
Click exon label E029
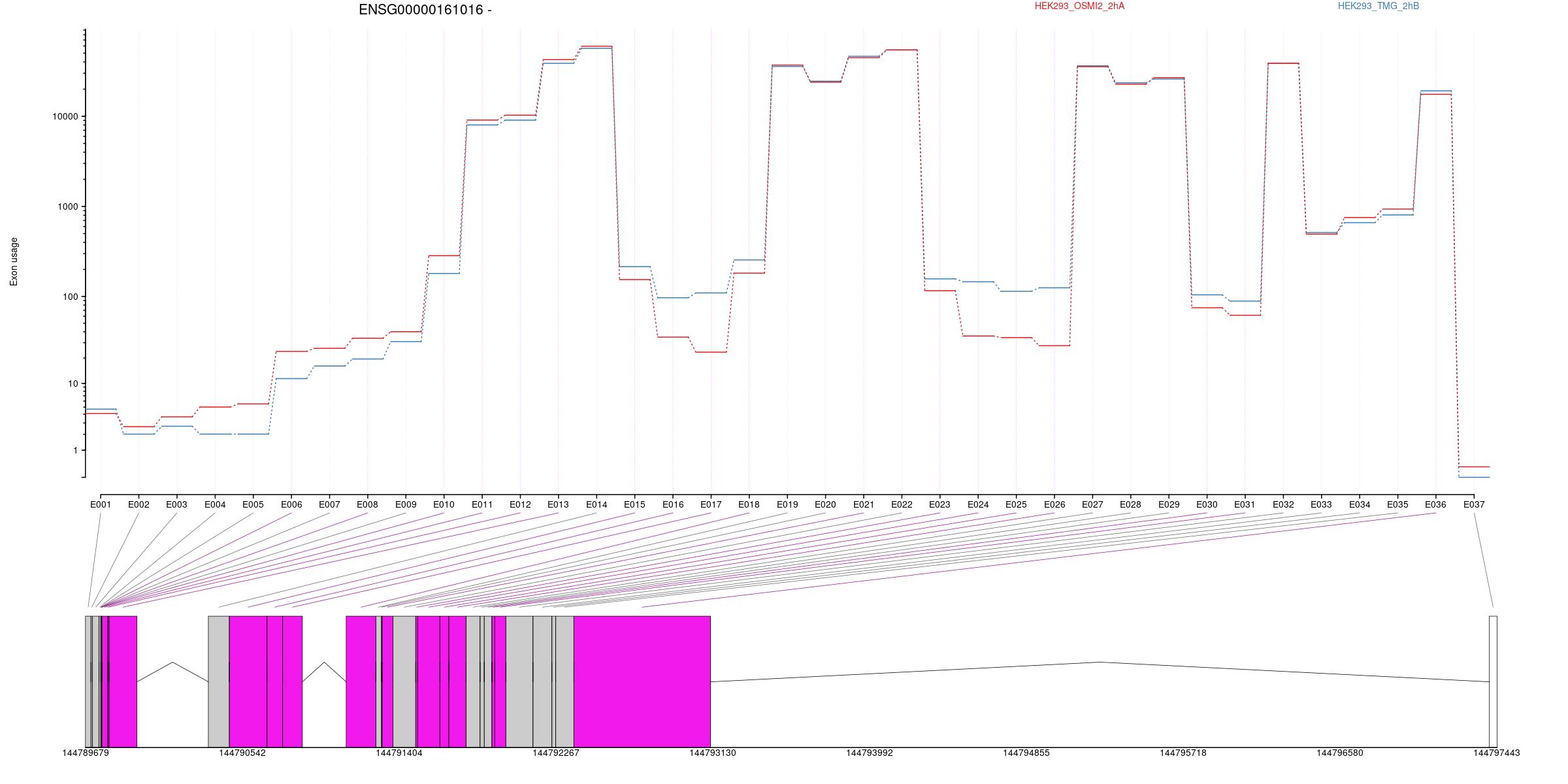[x=1169, y=504]
